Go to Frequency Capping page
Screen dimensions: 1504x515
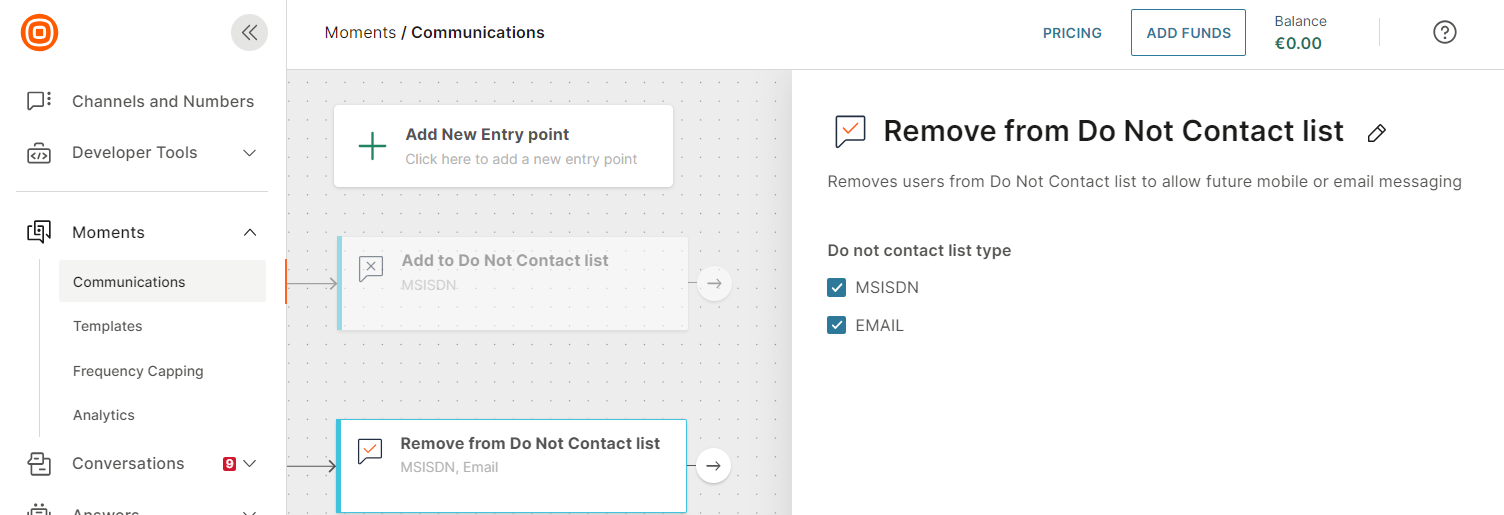(138, 371)
